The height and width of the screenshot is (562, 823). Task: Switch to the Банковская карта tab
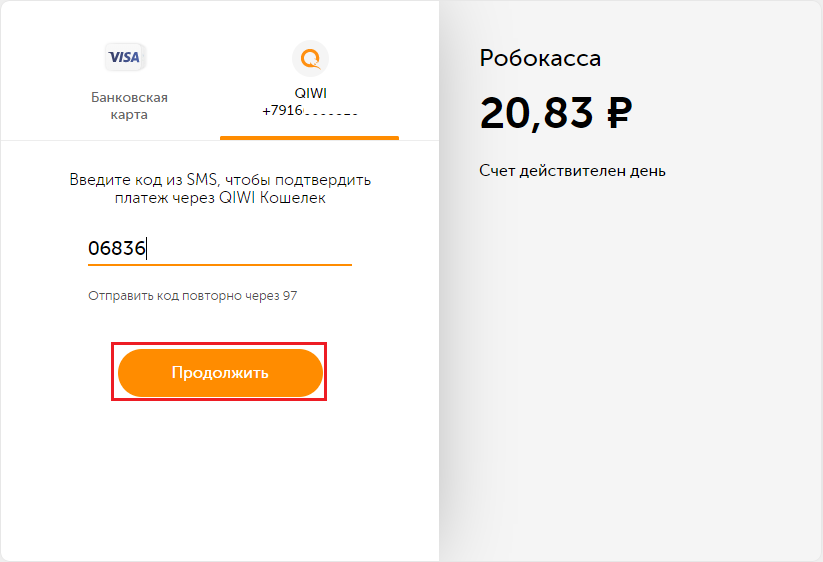tap(129, 105)
